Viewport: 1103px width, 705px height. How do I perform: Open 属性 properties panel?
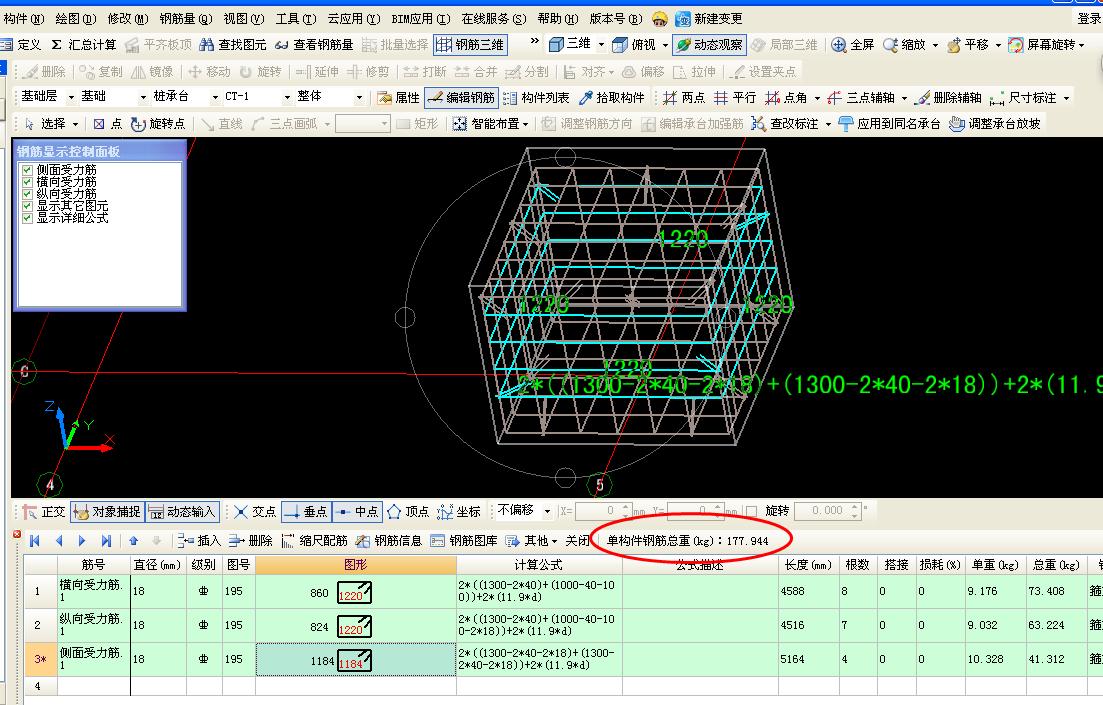(398, 98)
